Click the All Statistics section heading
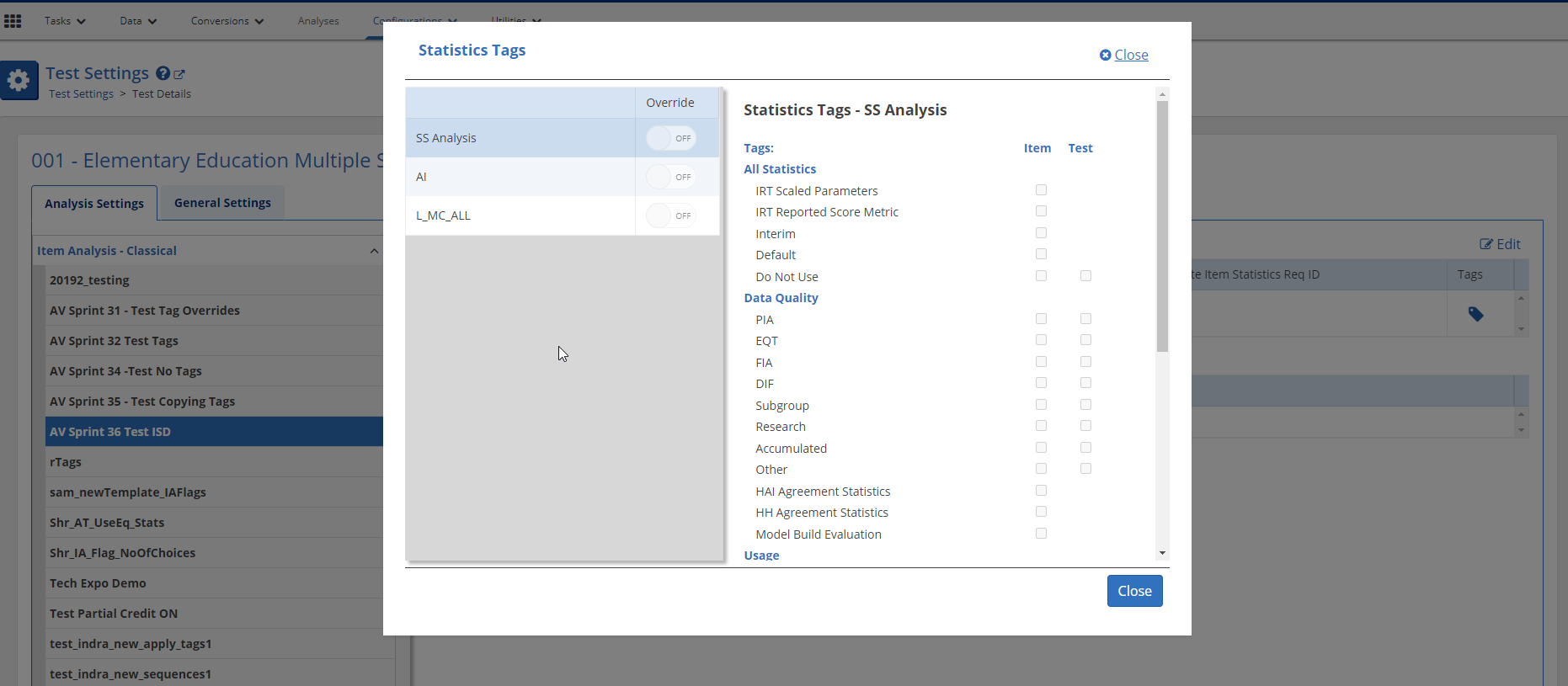 point(780,169)
